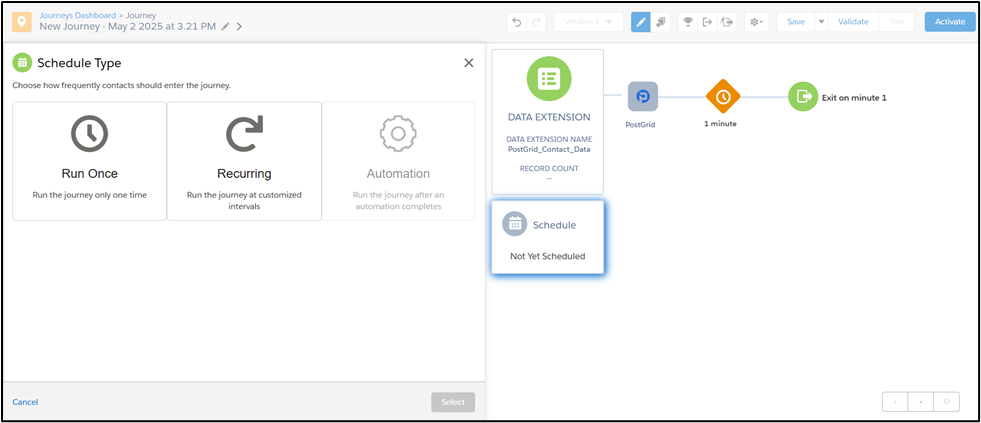The height and width of the screenshot is (423, 981).
Task: Click the PostGrid label on canvas
Action: (x=640, y=125)
